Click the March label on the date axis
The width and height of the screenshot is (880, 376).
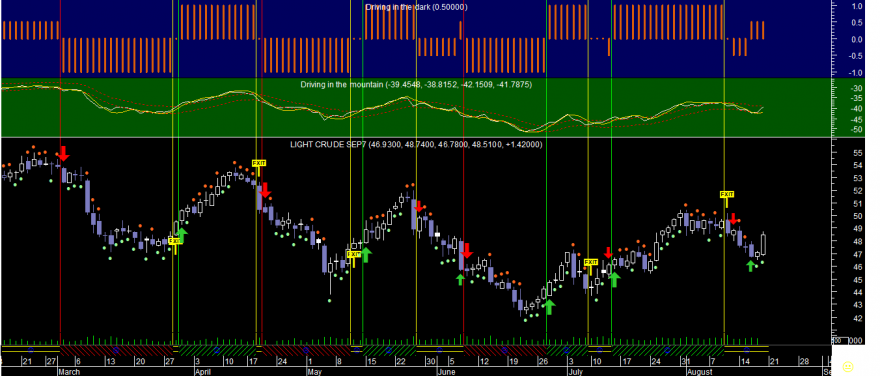(x=69, y=372)
